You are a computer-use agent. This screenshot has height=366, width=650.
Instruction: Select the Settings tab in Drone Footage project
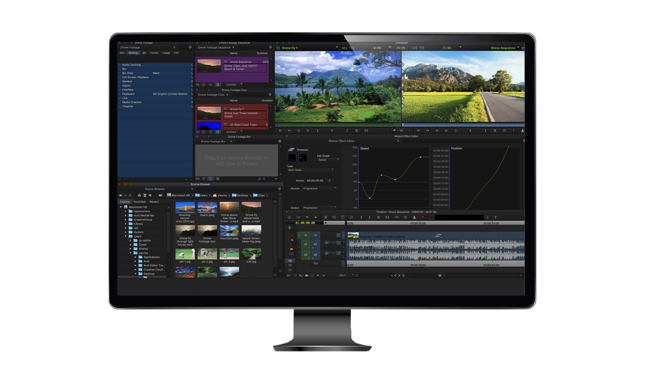pos(133,53)
